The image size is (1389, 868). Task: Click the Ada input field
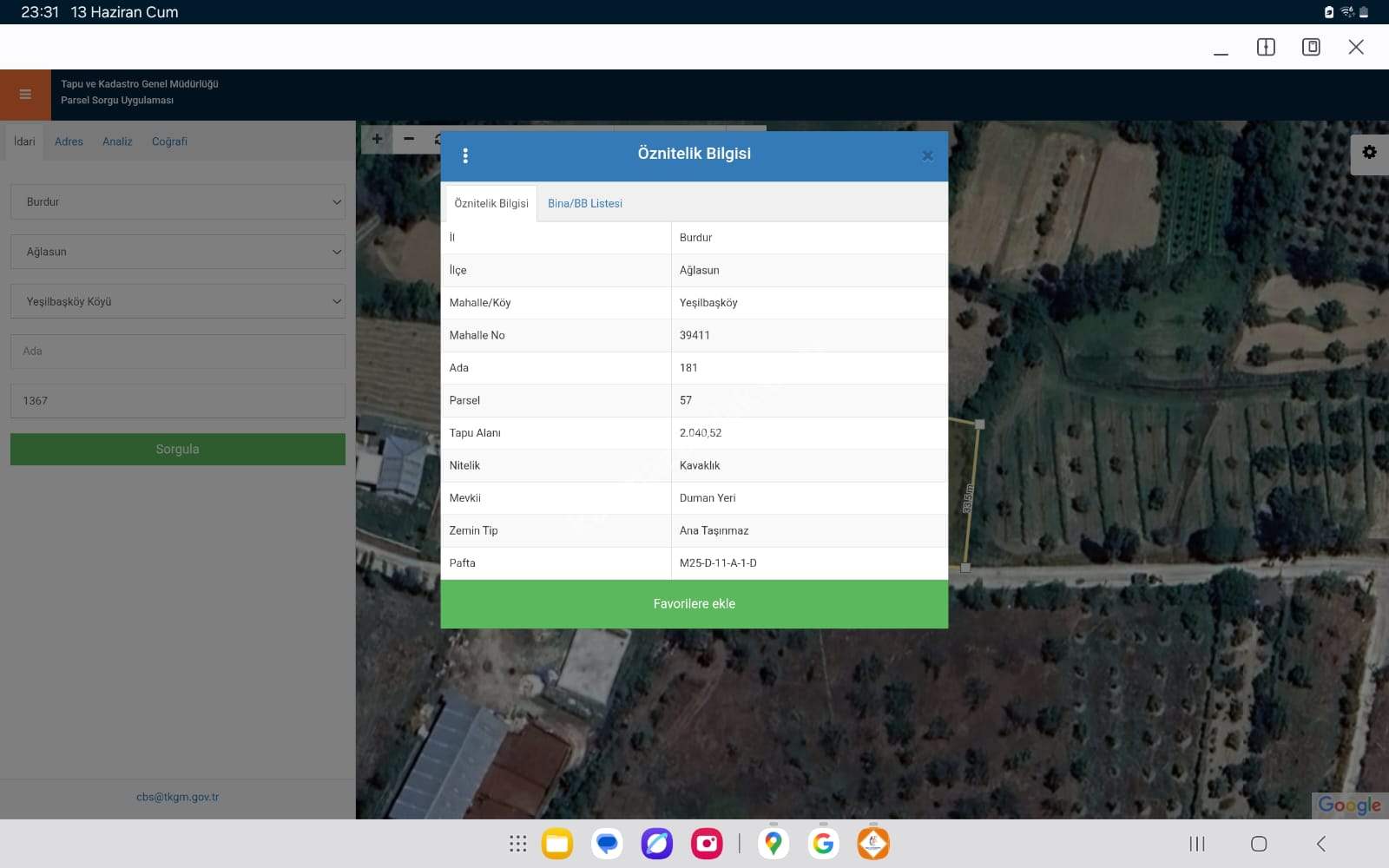click(x=178, y=352)
